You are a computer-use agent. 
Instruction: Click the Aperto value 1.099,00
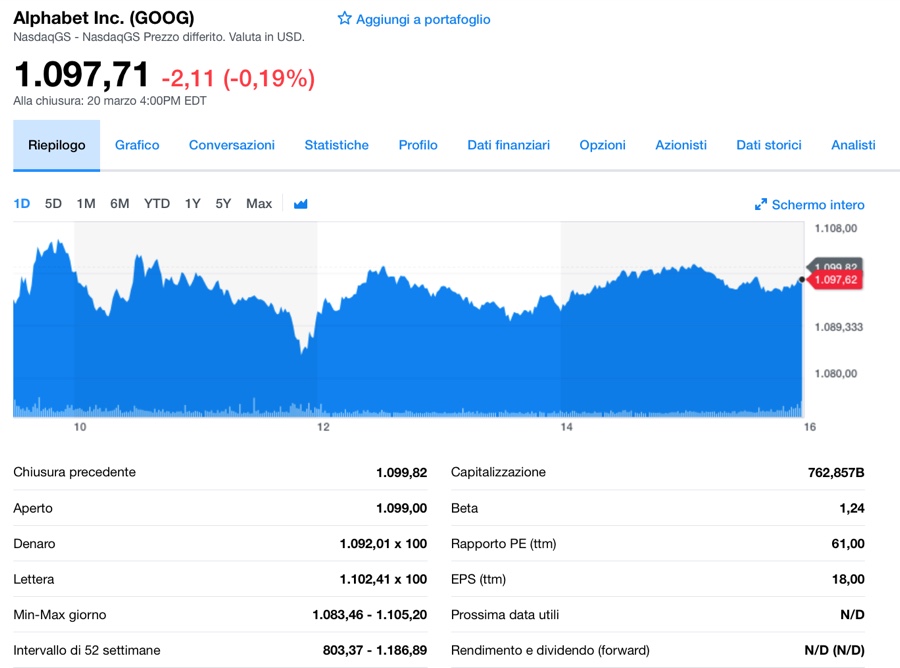tap(402, 508)
